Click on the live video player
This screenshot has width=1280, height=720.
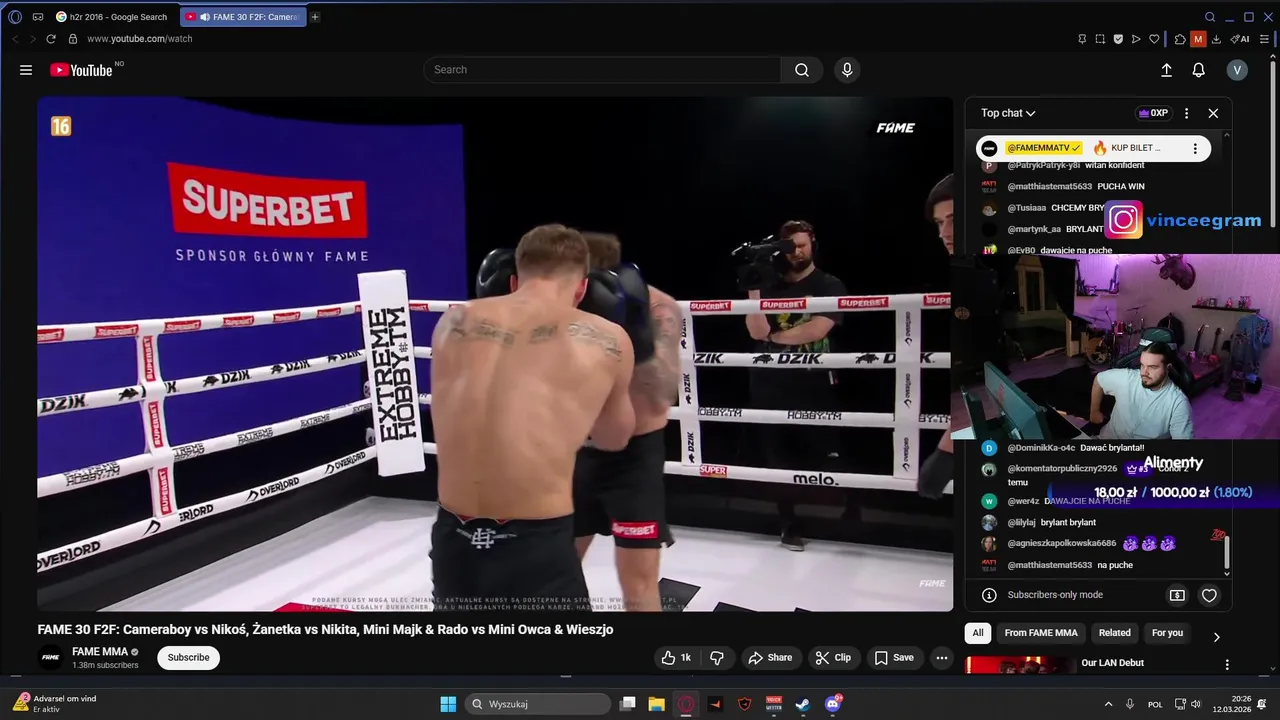coord(495,354)
